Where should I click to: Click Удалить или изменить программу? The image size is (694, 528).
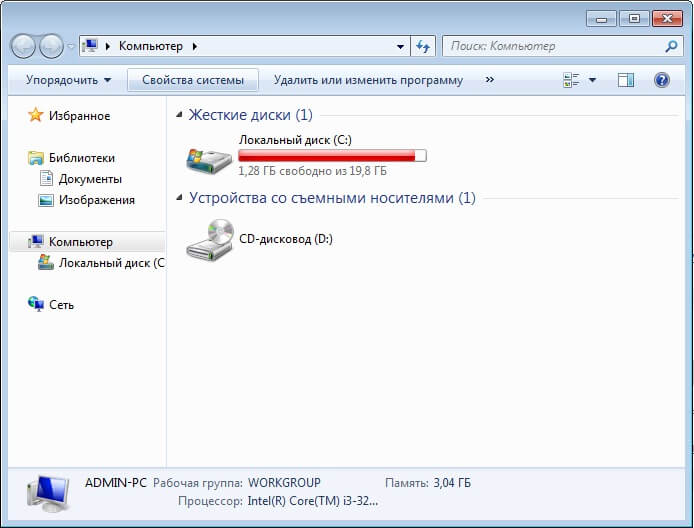(368, 80)
